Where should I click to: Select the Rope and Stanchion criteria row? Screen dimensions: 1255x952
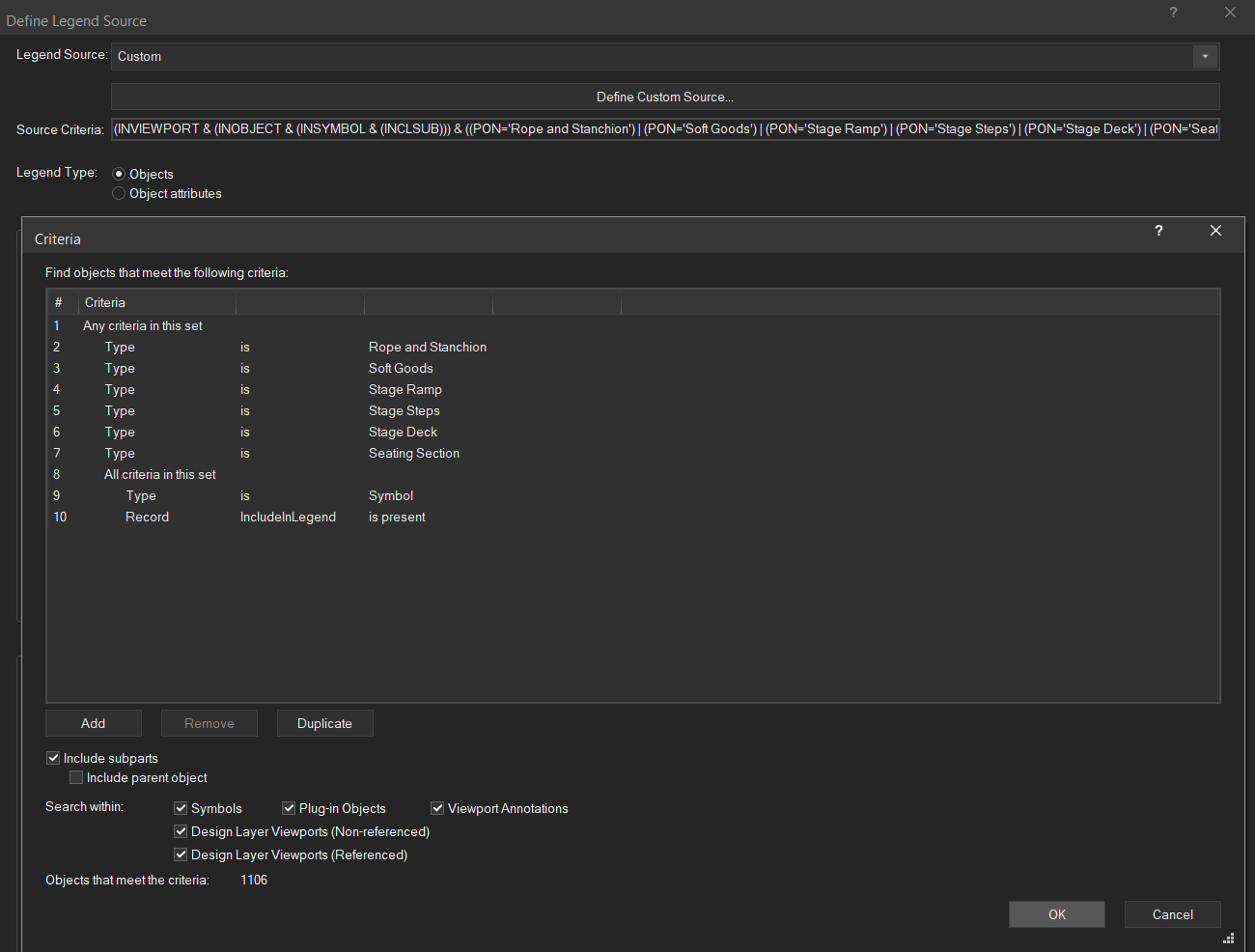point(427,348)
